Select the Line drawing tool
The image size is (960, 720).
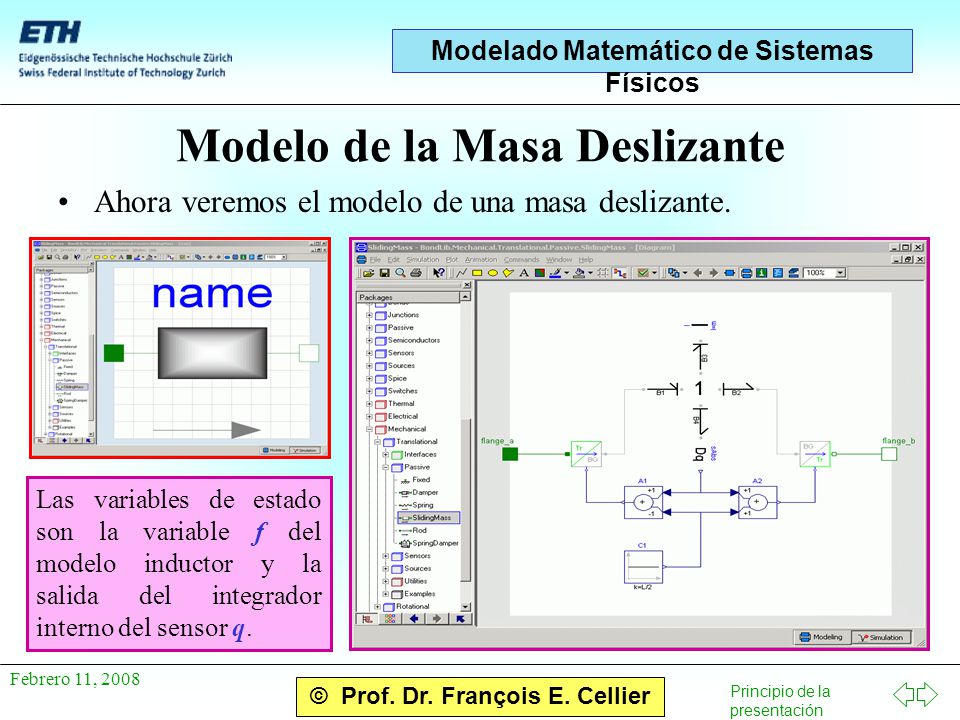(x=461, y=273)
